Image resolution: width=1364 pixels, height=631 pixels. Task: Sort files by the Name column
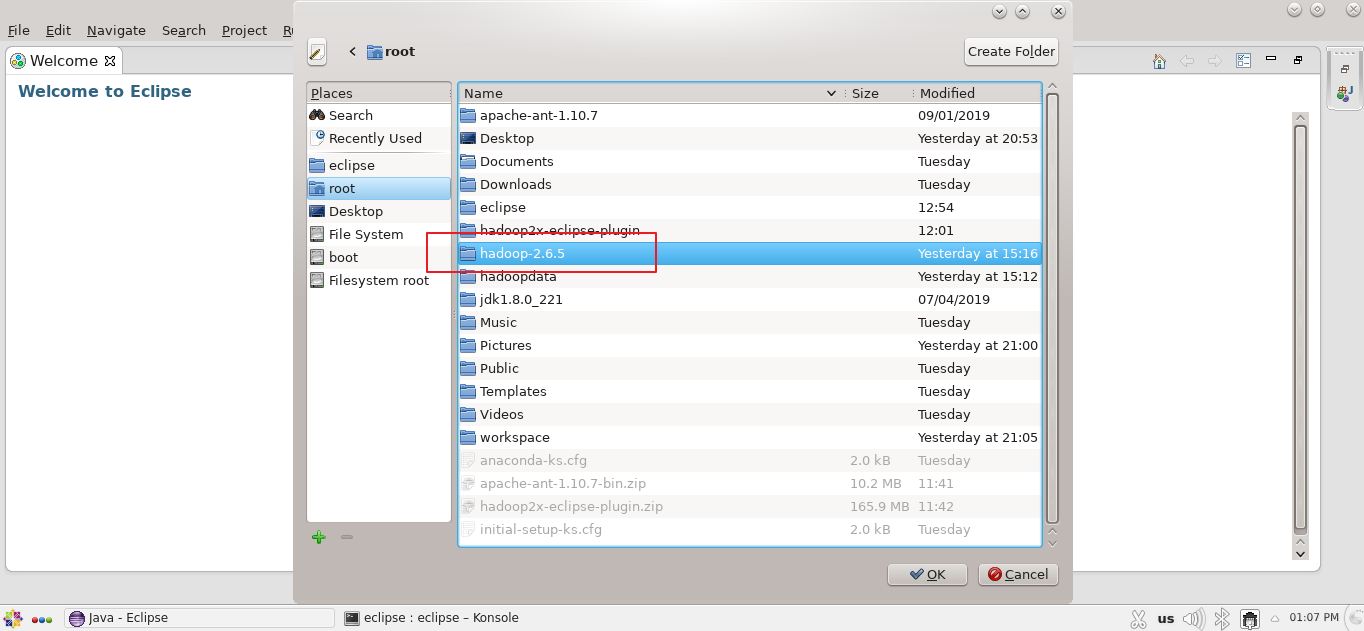point(651,93)
